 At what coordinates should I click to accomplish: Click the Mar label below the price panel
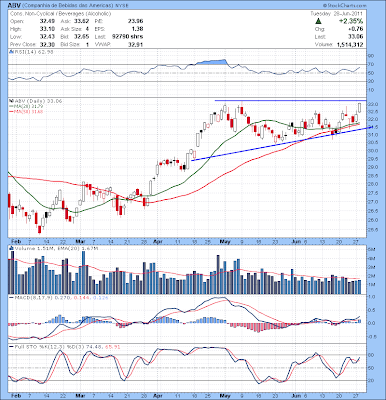coord(80,241)
